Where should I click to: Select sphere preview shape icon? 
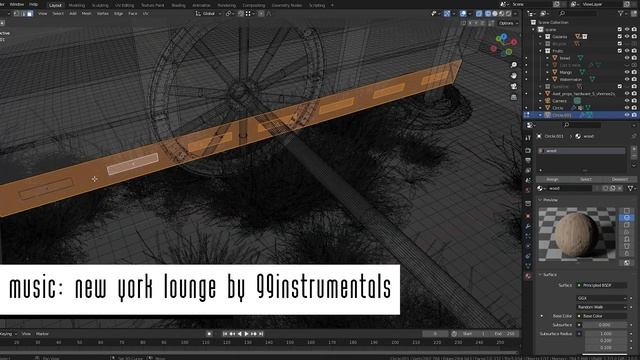(x=627, y=218)
